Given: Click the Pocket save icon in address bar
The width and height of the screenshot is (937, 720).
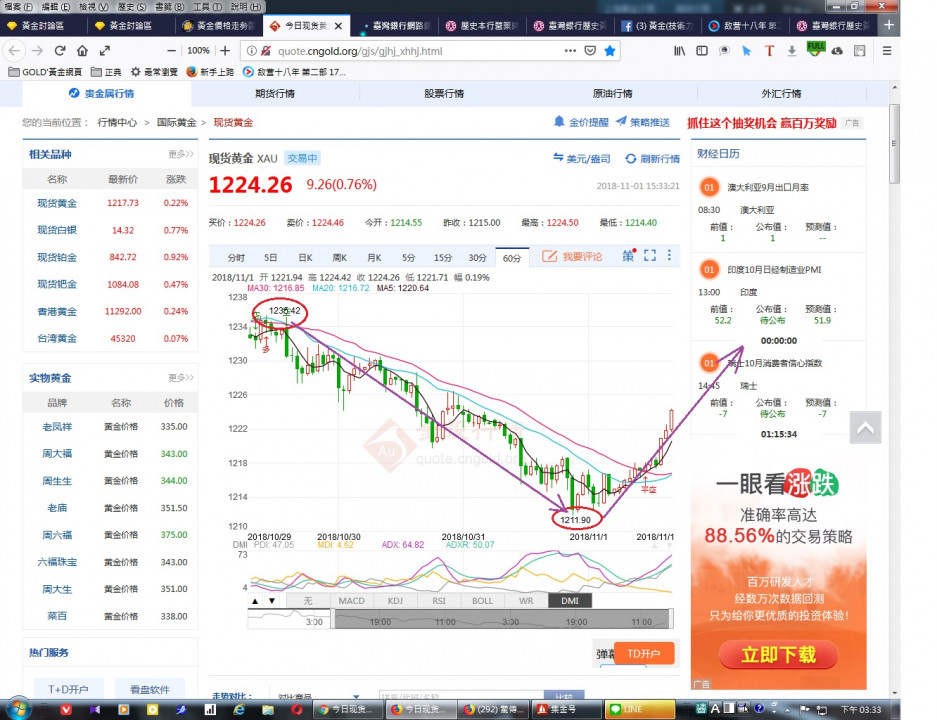Looking at the screenshot, I should coord(590,51).
